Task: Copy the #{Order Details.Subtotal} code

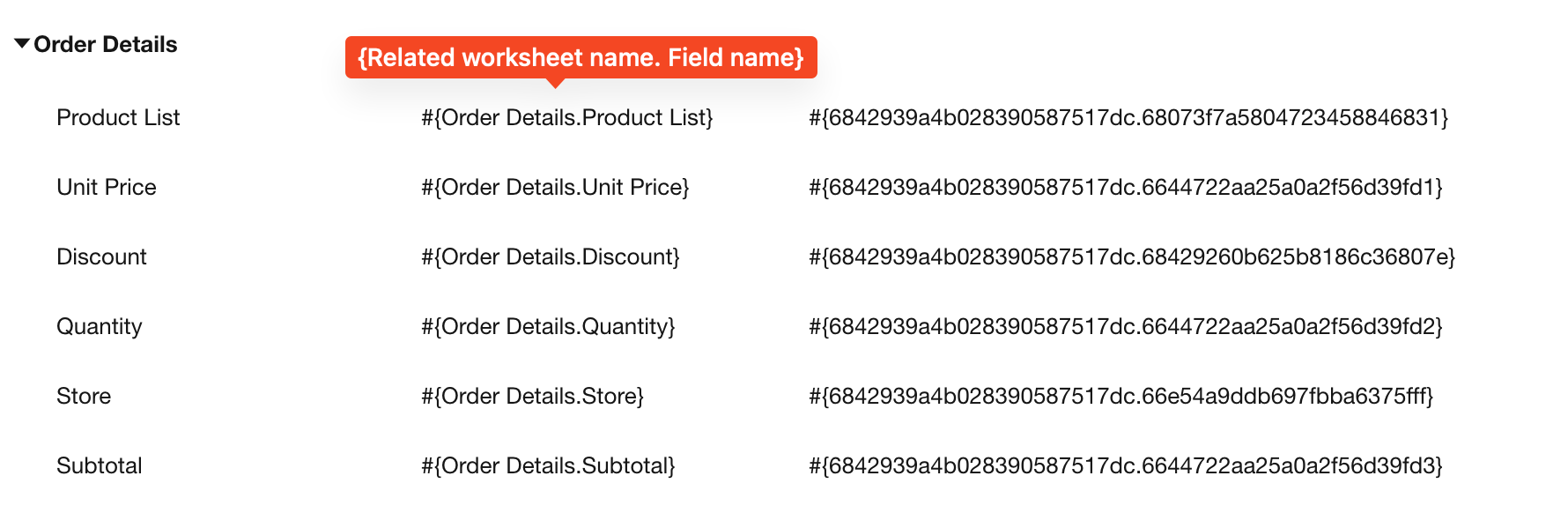Action: pos(548,465)
